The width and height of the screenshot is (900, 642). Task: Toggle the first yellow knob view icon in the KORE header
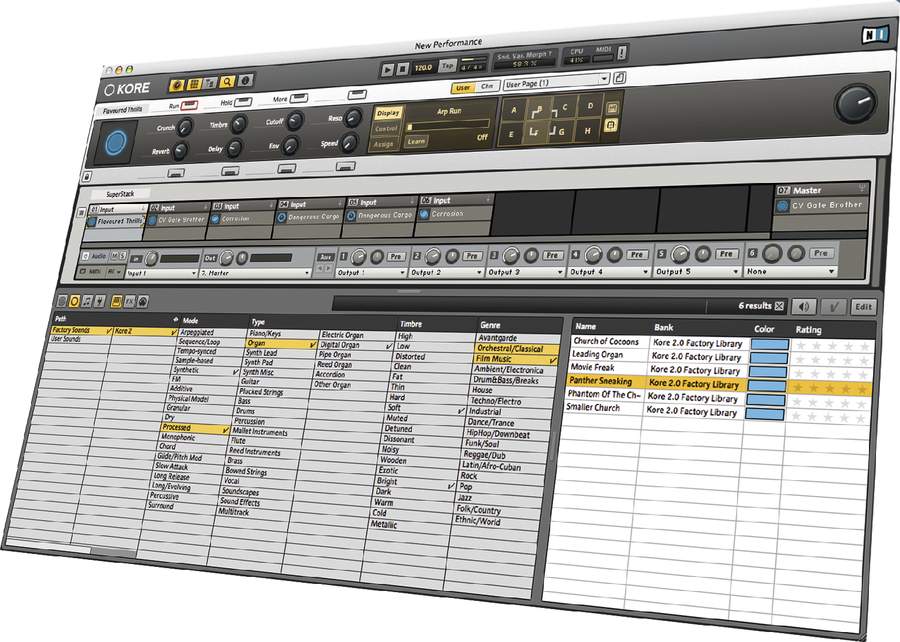click(177, 85)
